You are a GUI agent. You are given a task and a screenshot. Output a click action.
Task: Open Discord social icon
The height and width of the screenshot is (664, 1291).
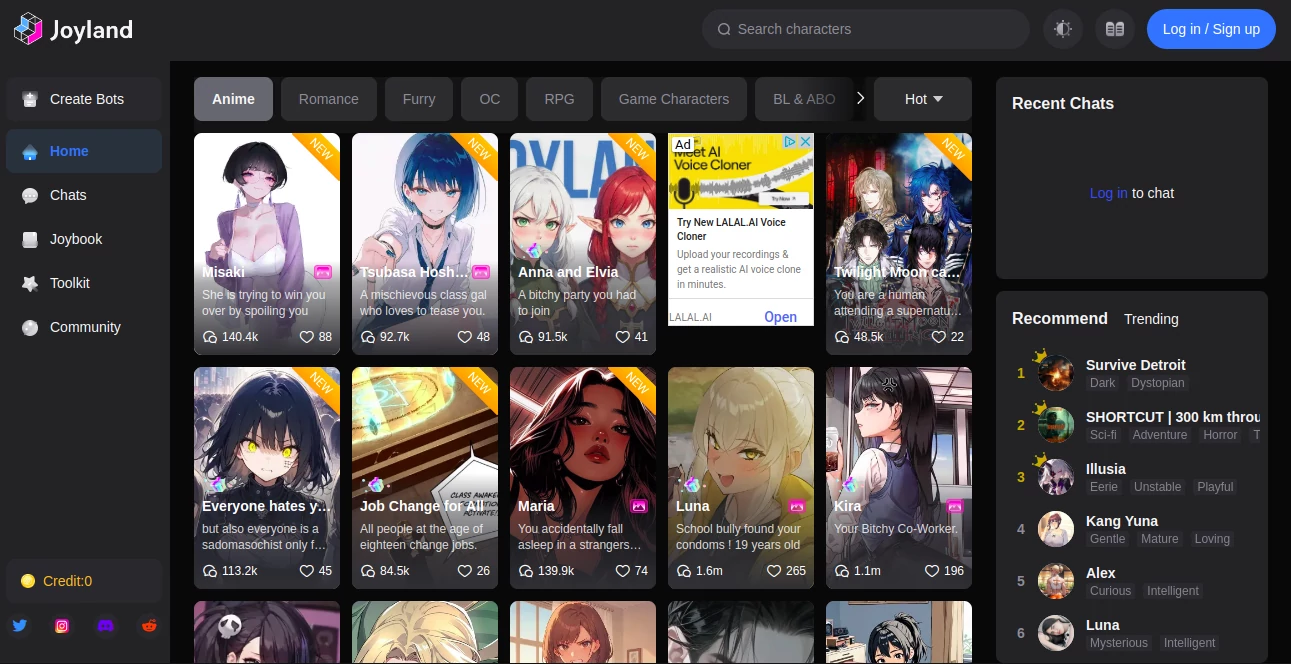click(x=106, y=626)
